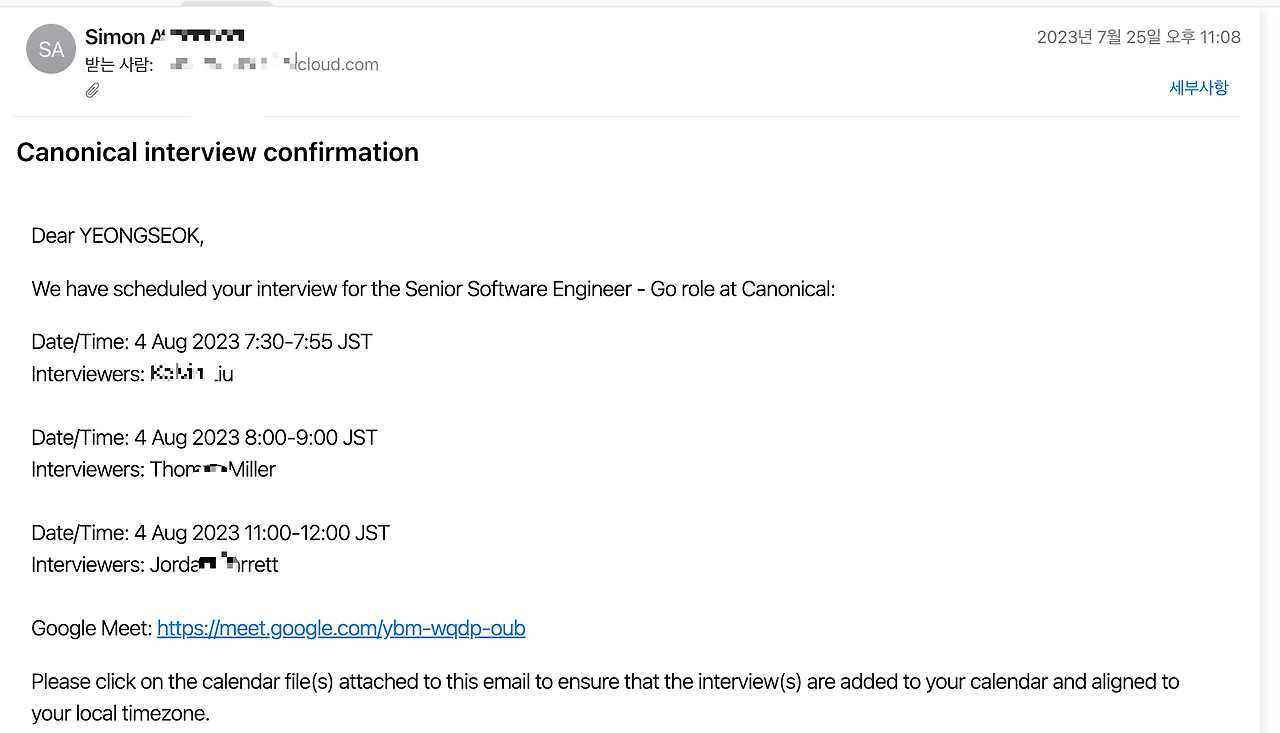Open the Google Meet meeting link
This screenshot has height=733, width=1280.
coord(341,628)
